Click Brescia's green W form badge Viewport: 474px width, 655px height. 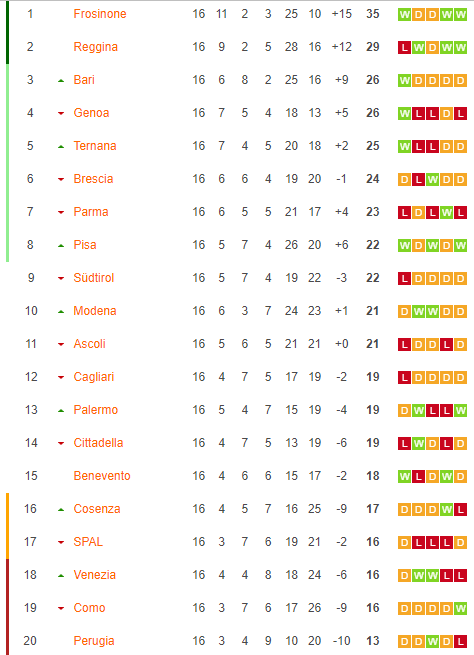(432, 180)
